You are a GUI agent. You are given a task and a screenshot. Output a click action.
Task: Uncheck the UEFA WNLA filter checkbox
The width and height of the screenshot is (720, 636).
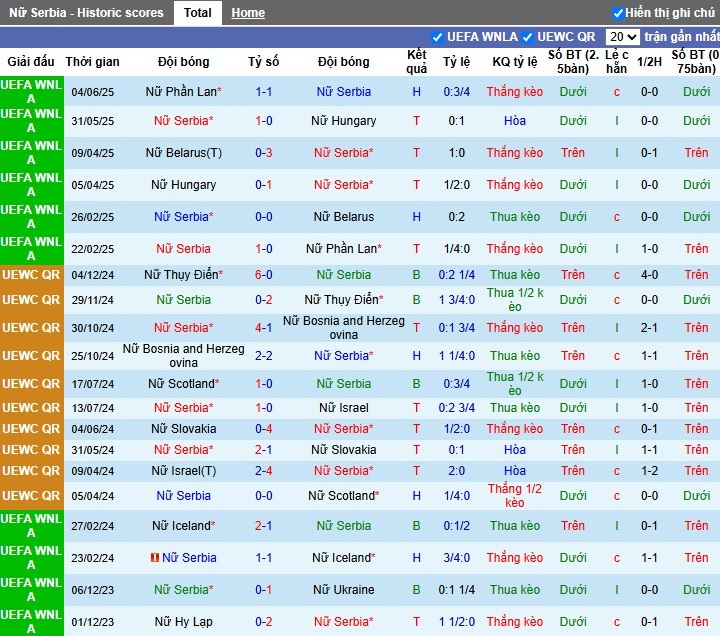click(x=437, y=37)
